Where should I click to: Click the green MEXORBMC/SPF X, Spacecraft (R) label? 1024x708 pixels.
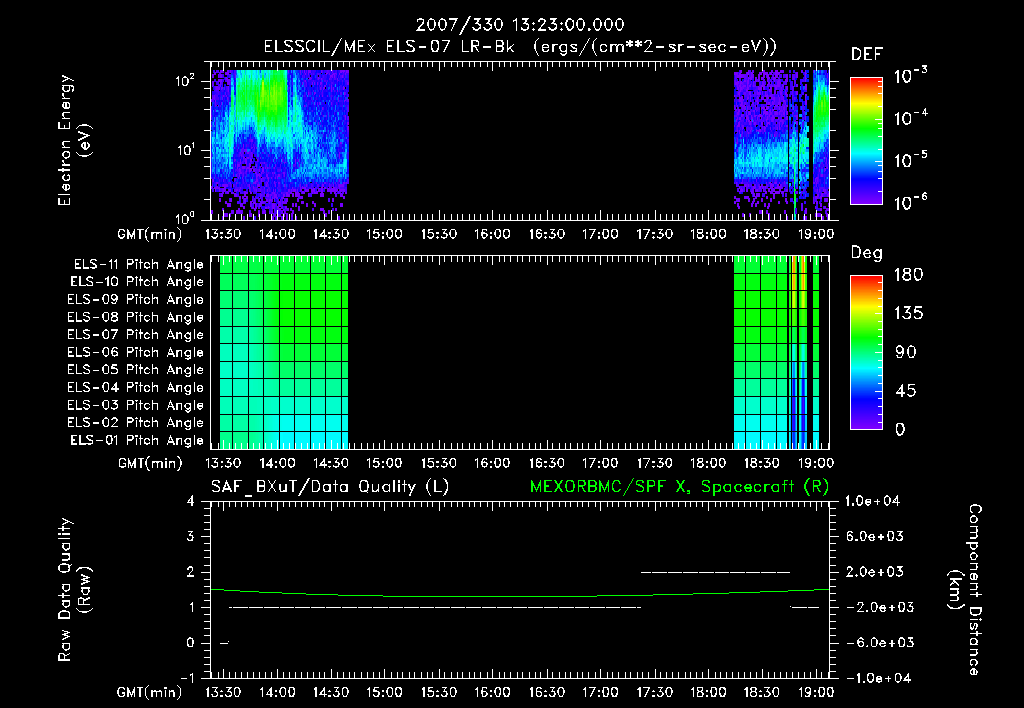[679, 487]
